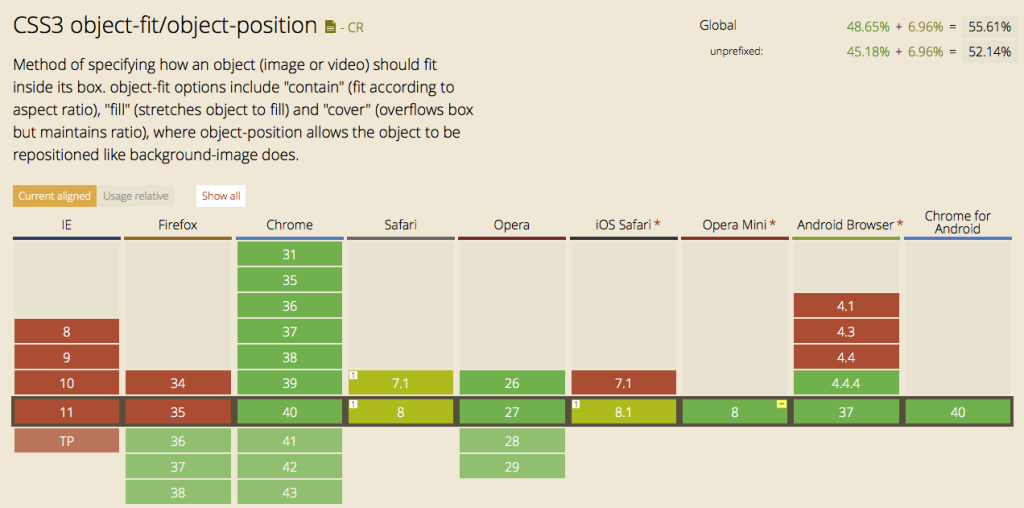This screenshot has width=1024, height=508.
Task: Click the asterisk next to iOS Safari
Action: 658,225
